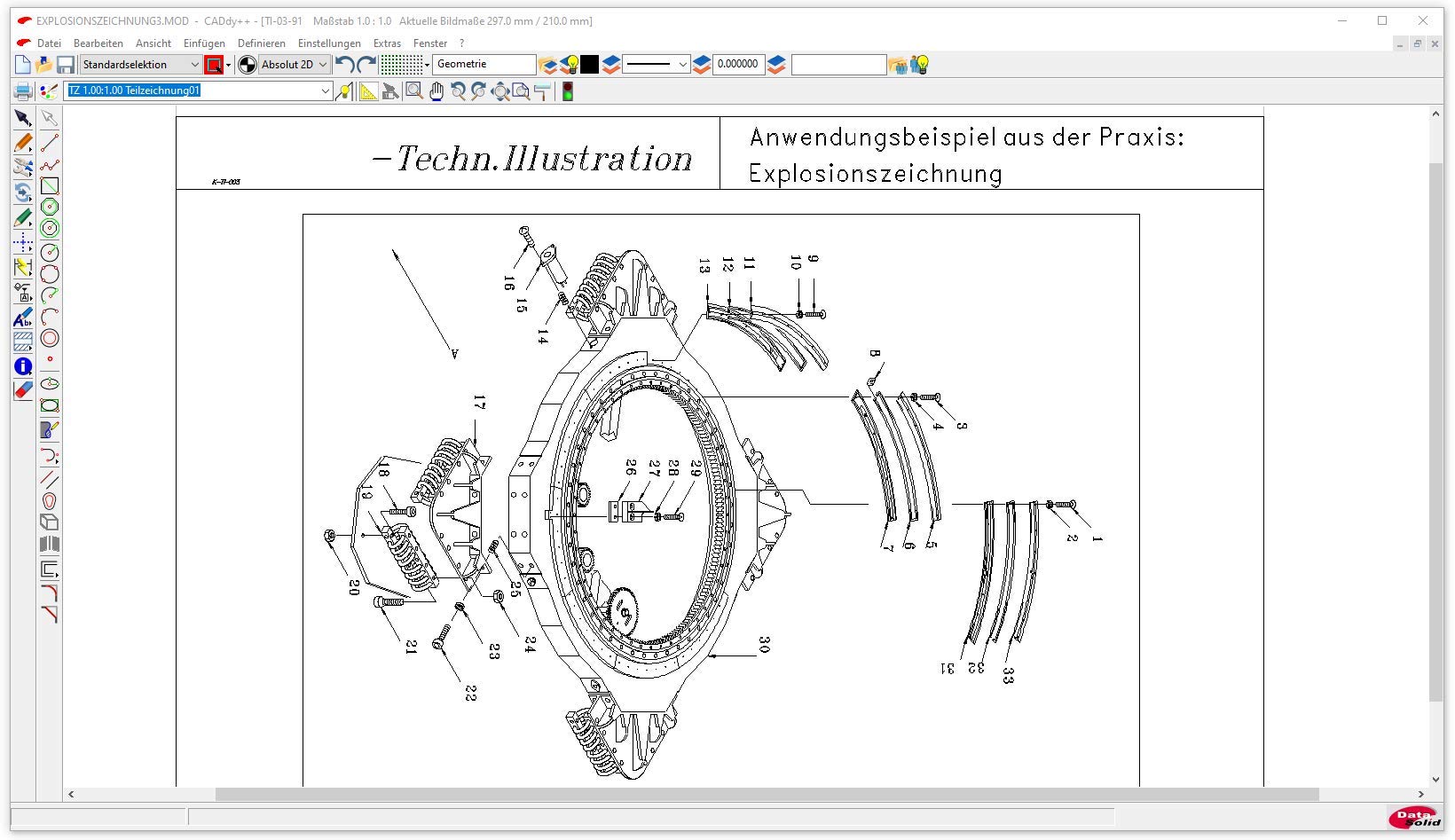
Task: Open the Datei menu
Action: [50, 43]
